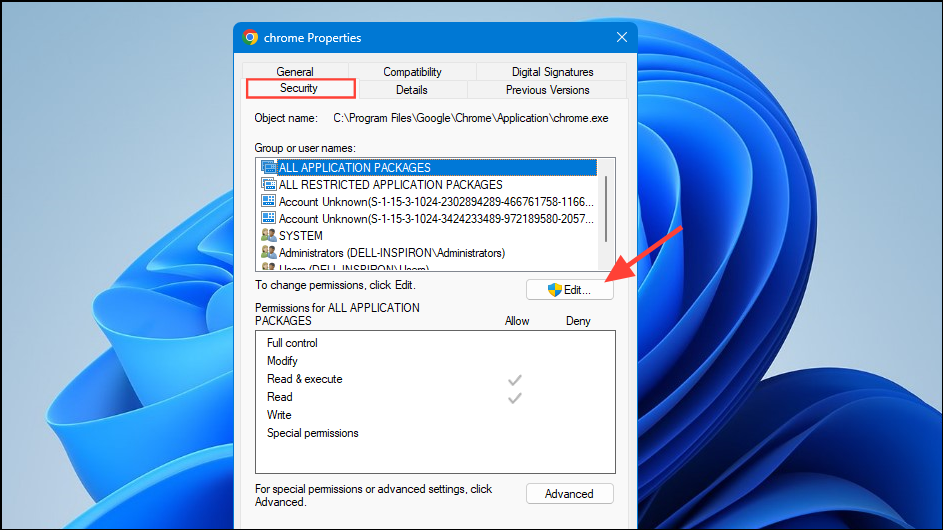Click the Allow checkmark for Read & execute
This screenshot has width=943, height=530.
click(515, 380)
